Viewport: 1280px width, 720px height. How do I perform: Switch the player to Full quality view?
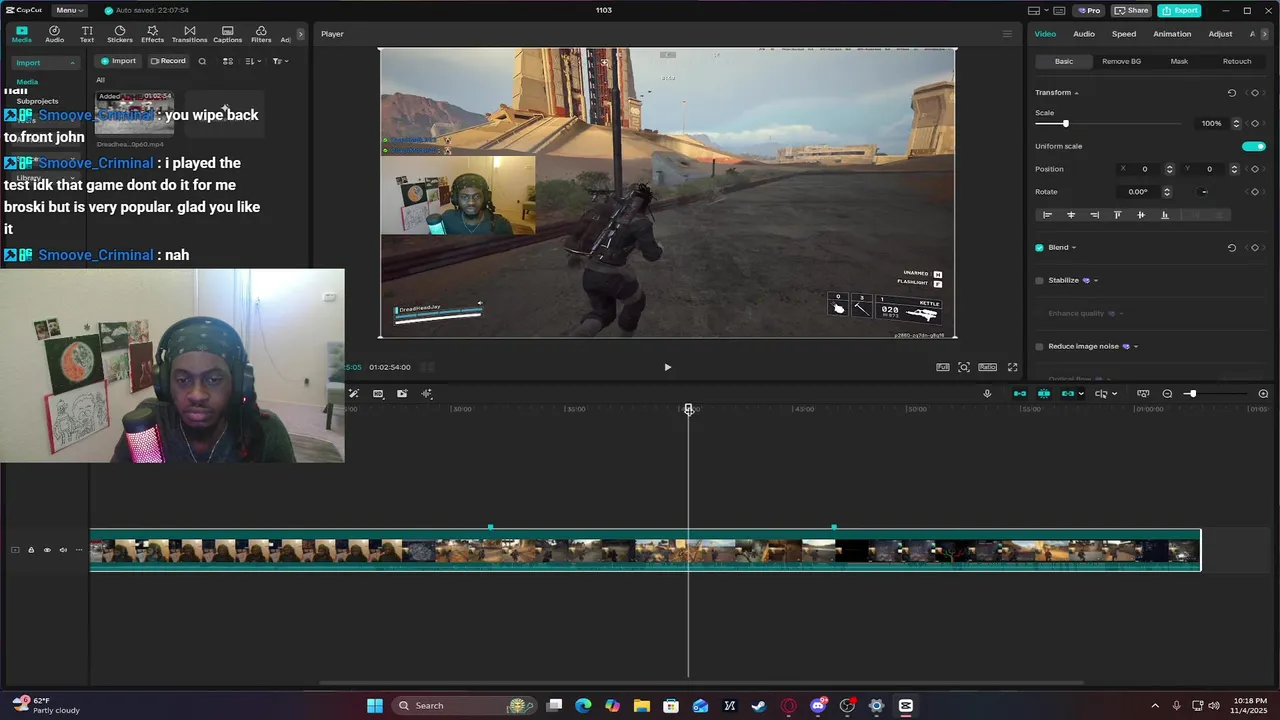pyautogui.click(x=943, y=367)
